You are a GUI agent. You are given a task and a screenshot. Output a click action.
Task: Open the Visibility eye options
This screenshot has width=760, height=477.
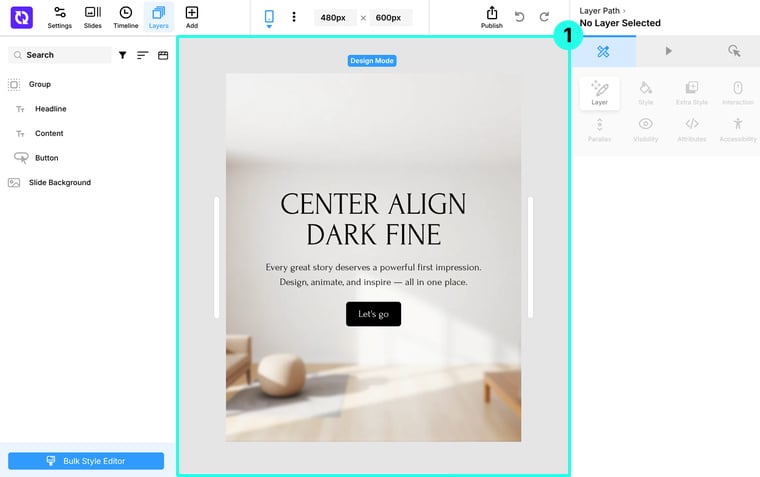(x=646, y=129)
